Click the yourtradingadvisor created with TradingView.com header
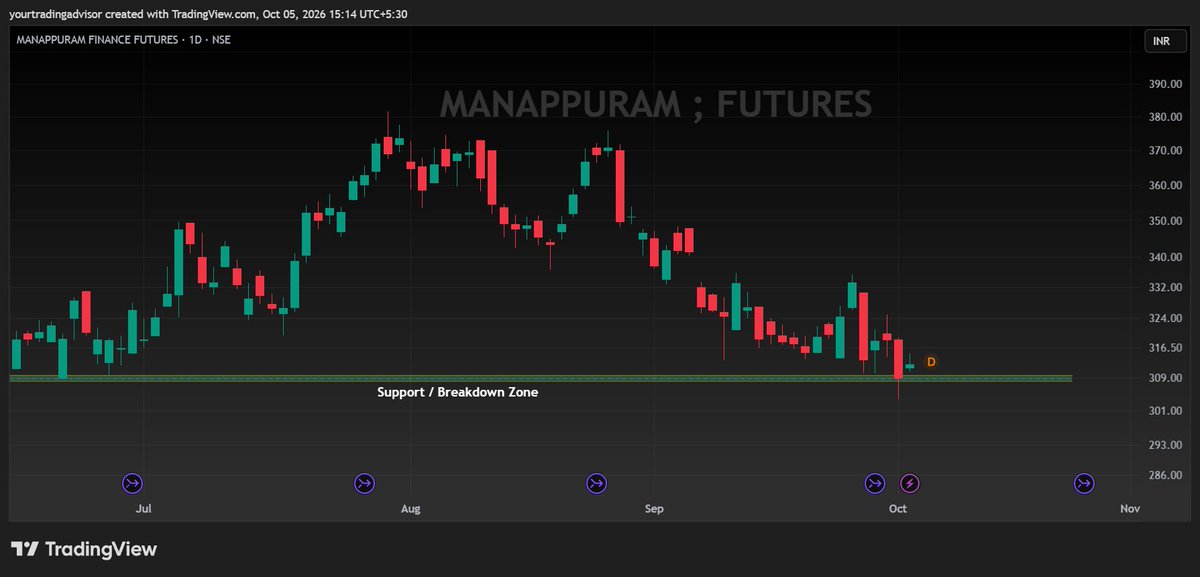The width and height of the screenshot is (1200, 577). coord(208,13)
